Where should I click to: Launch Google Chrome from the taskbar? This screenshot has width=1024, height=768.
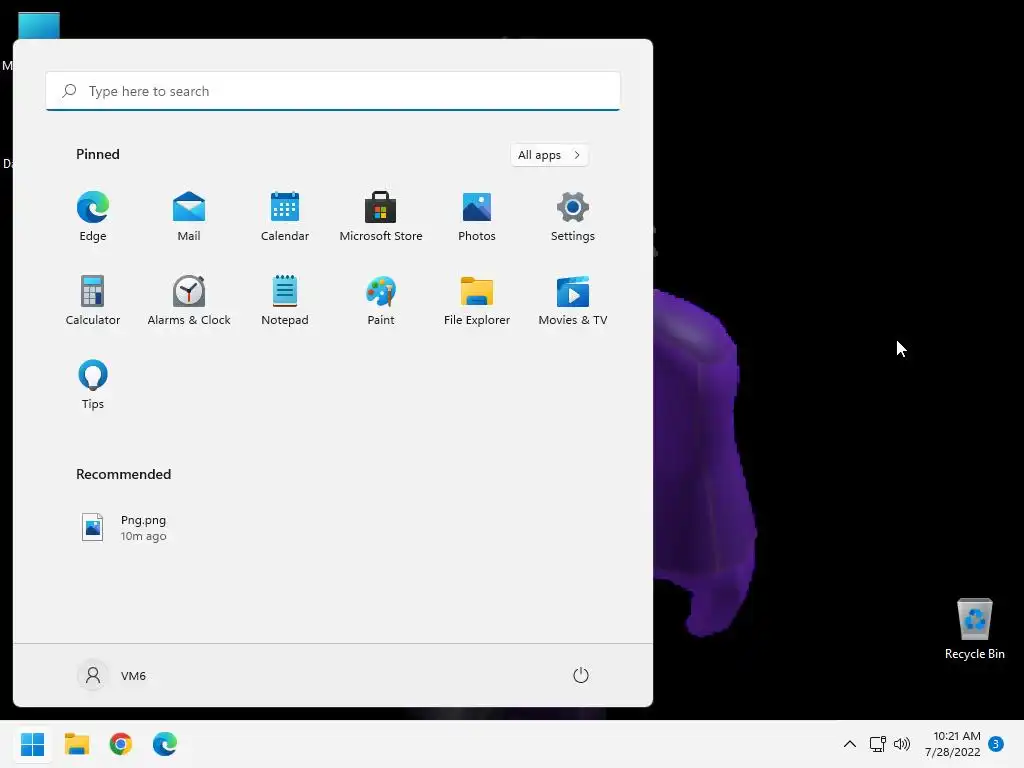pyautogui.click(x=121, y=744)
